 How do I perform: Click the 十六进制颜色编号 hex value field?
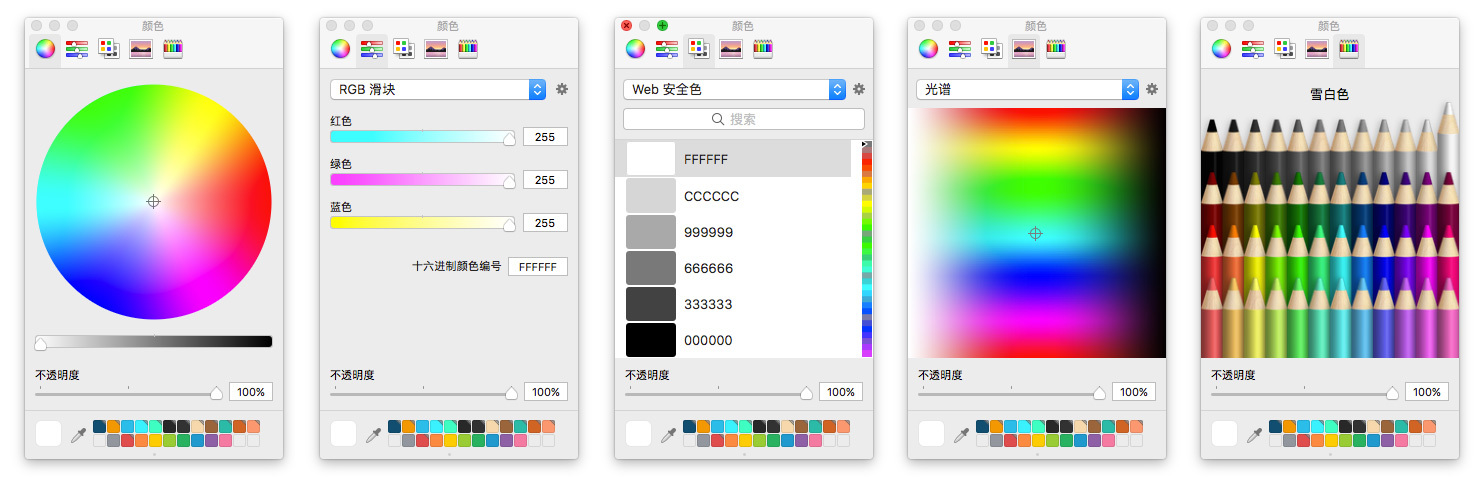point(538,266)
